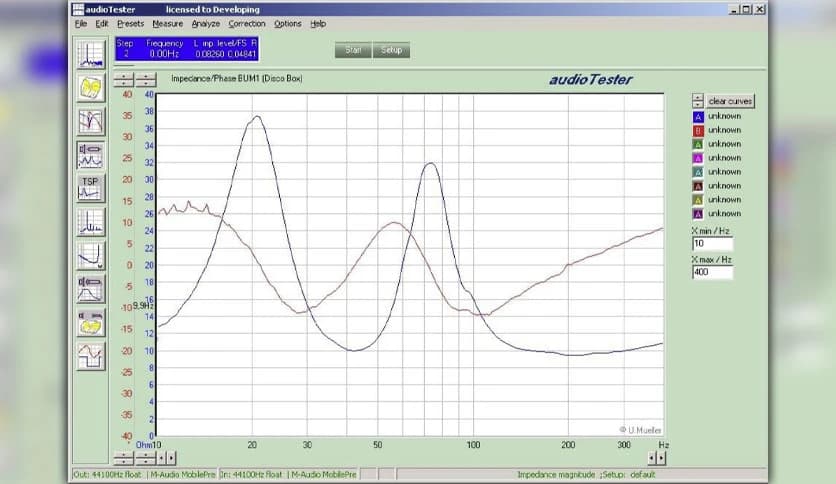Minimize the audioTester window
836x484 pixels.
[x=734, y=10]
